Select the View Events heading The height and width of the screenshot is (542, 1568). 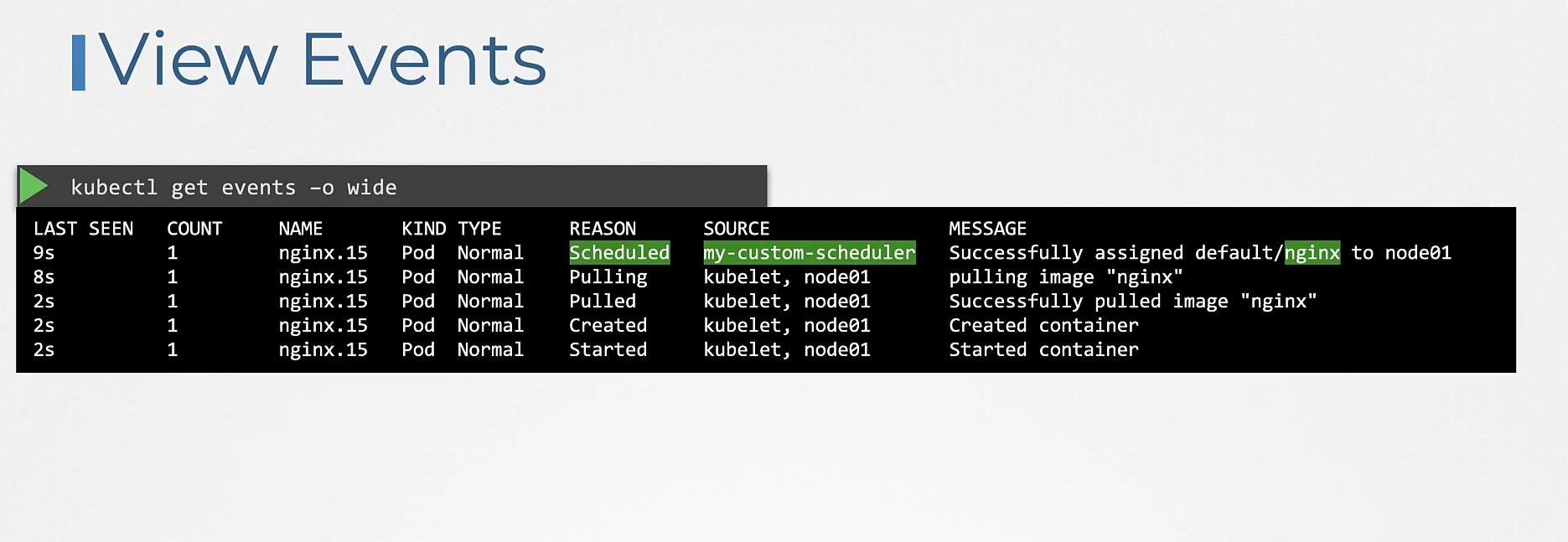(x=323, y=60)
